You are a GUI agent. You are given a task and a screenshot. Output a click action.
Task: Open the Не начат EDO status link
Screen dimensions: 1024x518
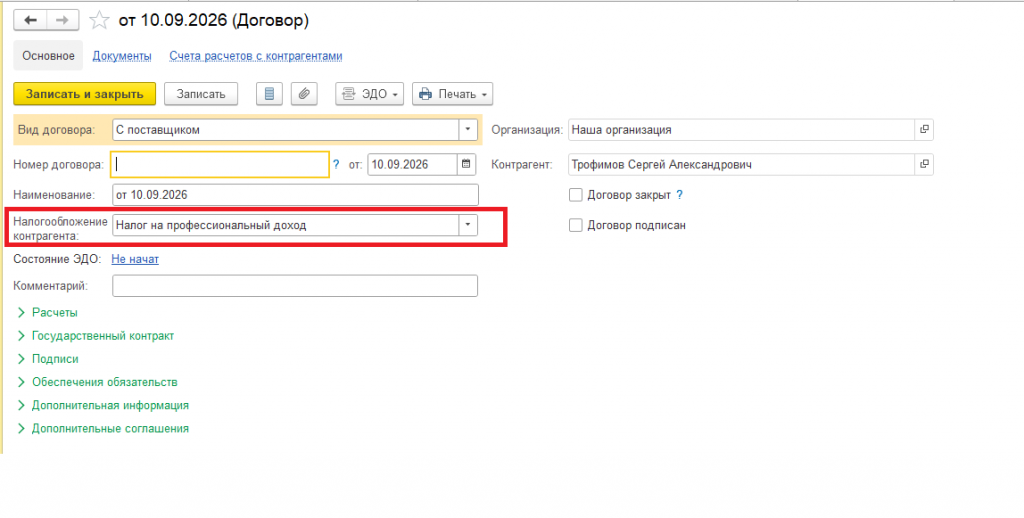click(x=135, y=259)
